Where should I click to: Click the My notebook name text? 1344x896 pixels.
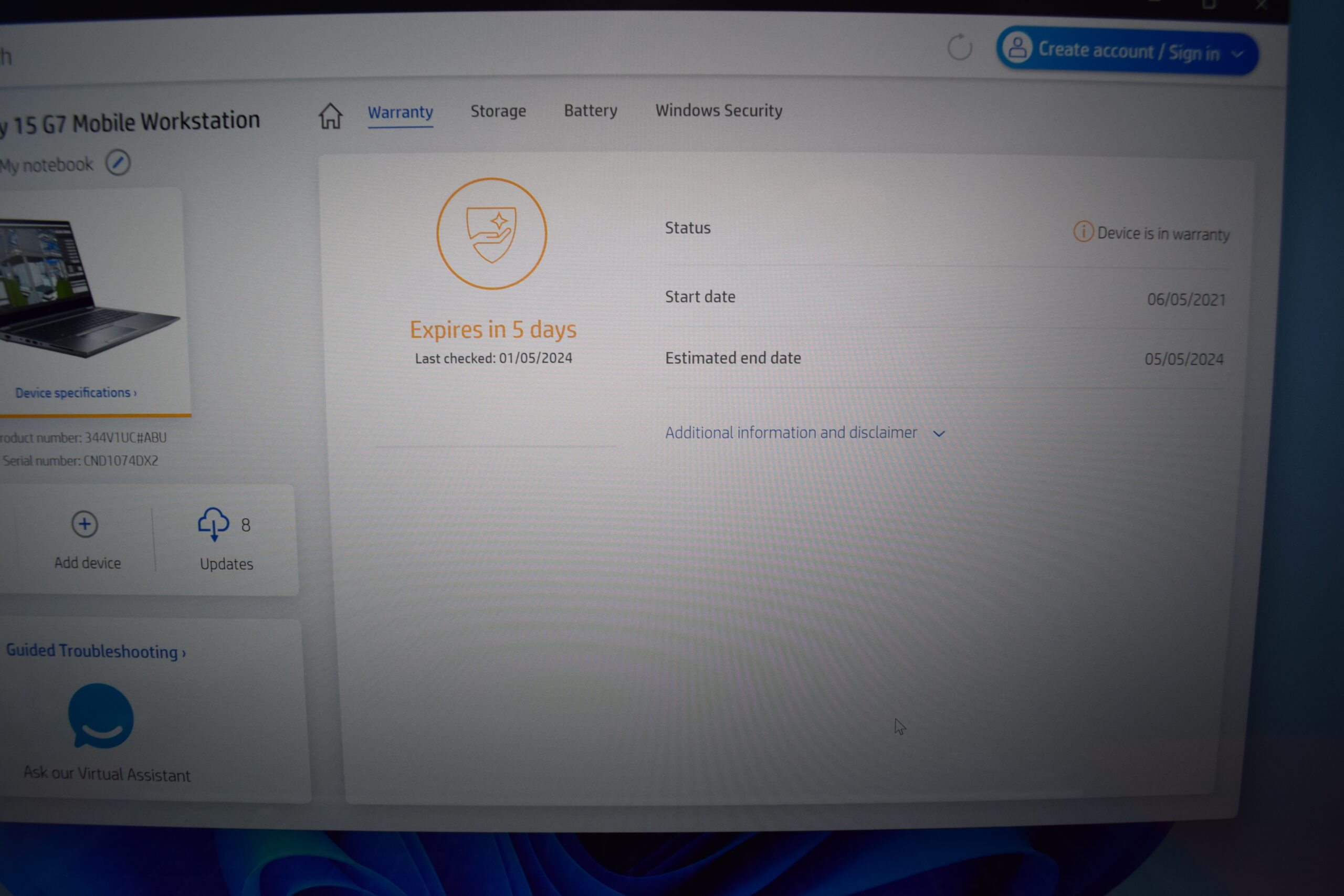47,165
